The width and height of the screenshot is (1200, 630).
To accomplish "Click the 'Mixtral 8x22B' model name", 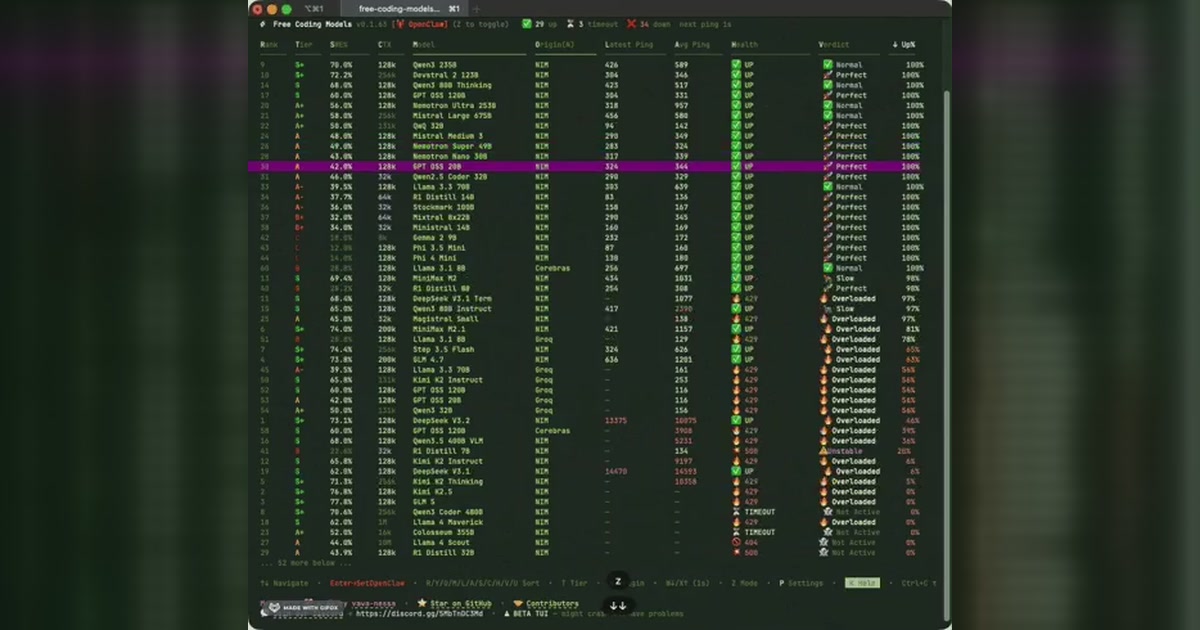I will coord(441,217).
